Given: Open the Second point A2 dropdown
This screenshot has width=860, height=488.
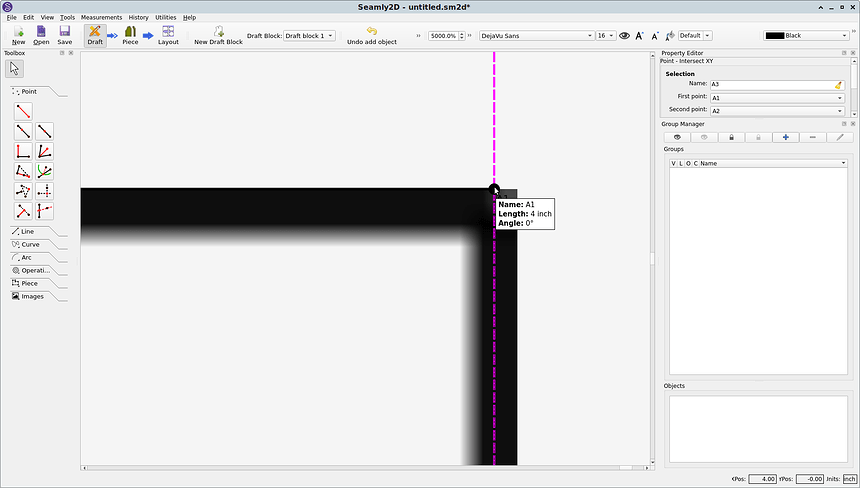Looking at the screenshot, I should (x=777, y=111).
